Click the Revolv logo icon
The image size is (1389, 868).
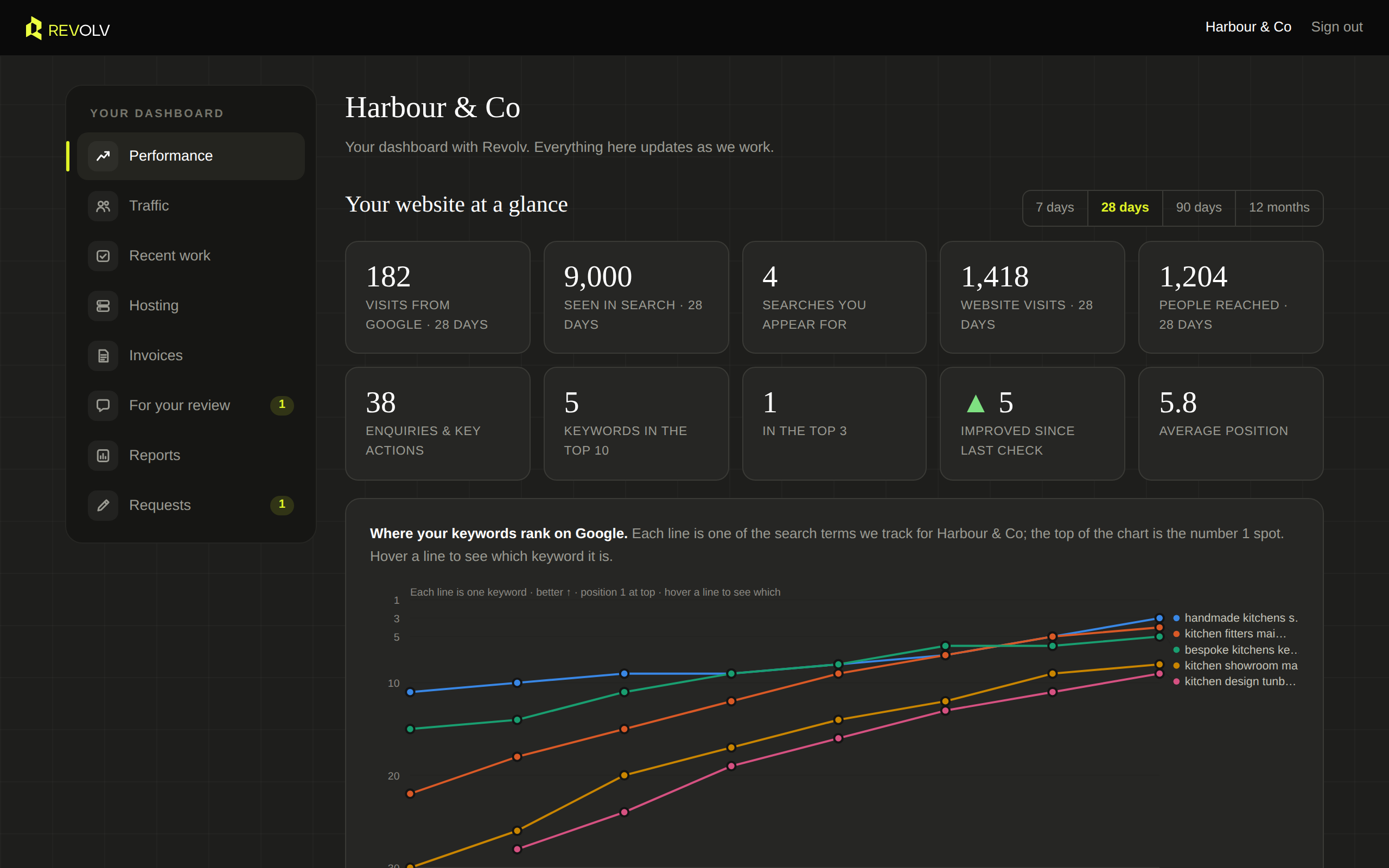34,28
